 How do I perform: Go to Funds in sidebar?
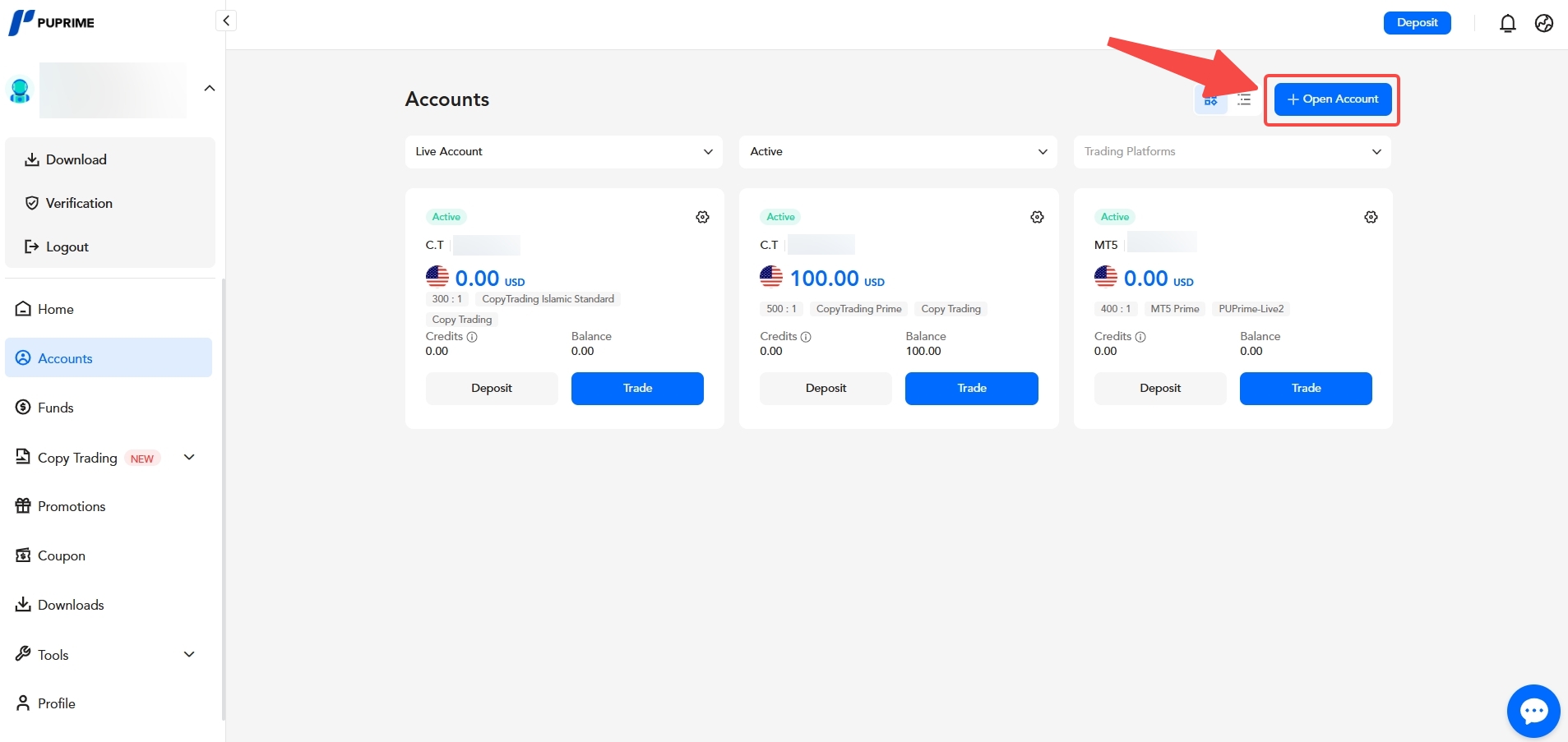tap(56, 408)
